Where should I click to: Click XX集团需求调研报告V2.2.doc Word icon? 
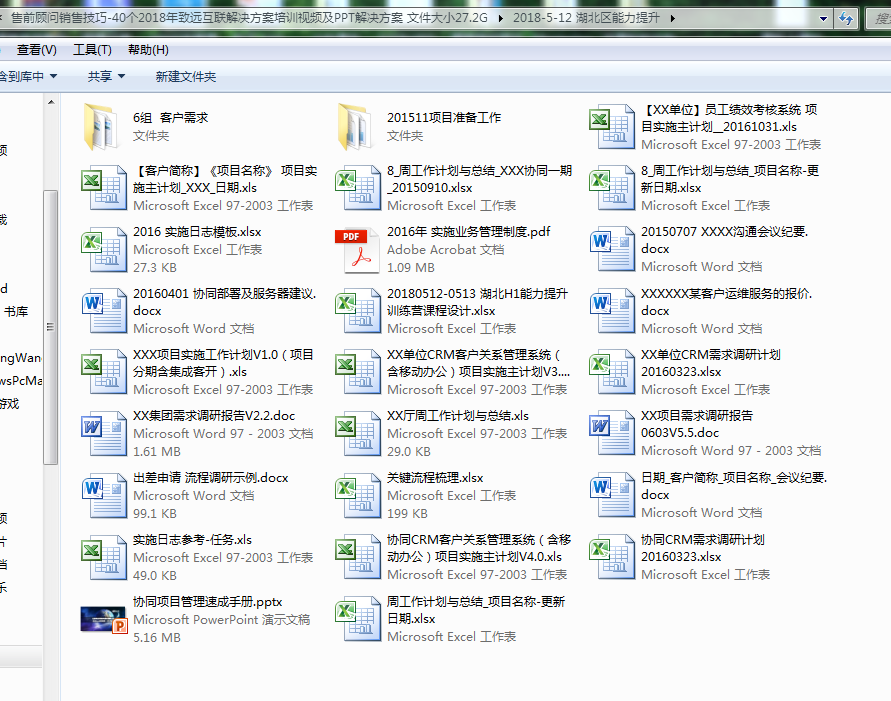104,433
